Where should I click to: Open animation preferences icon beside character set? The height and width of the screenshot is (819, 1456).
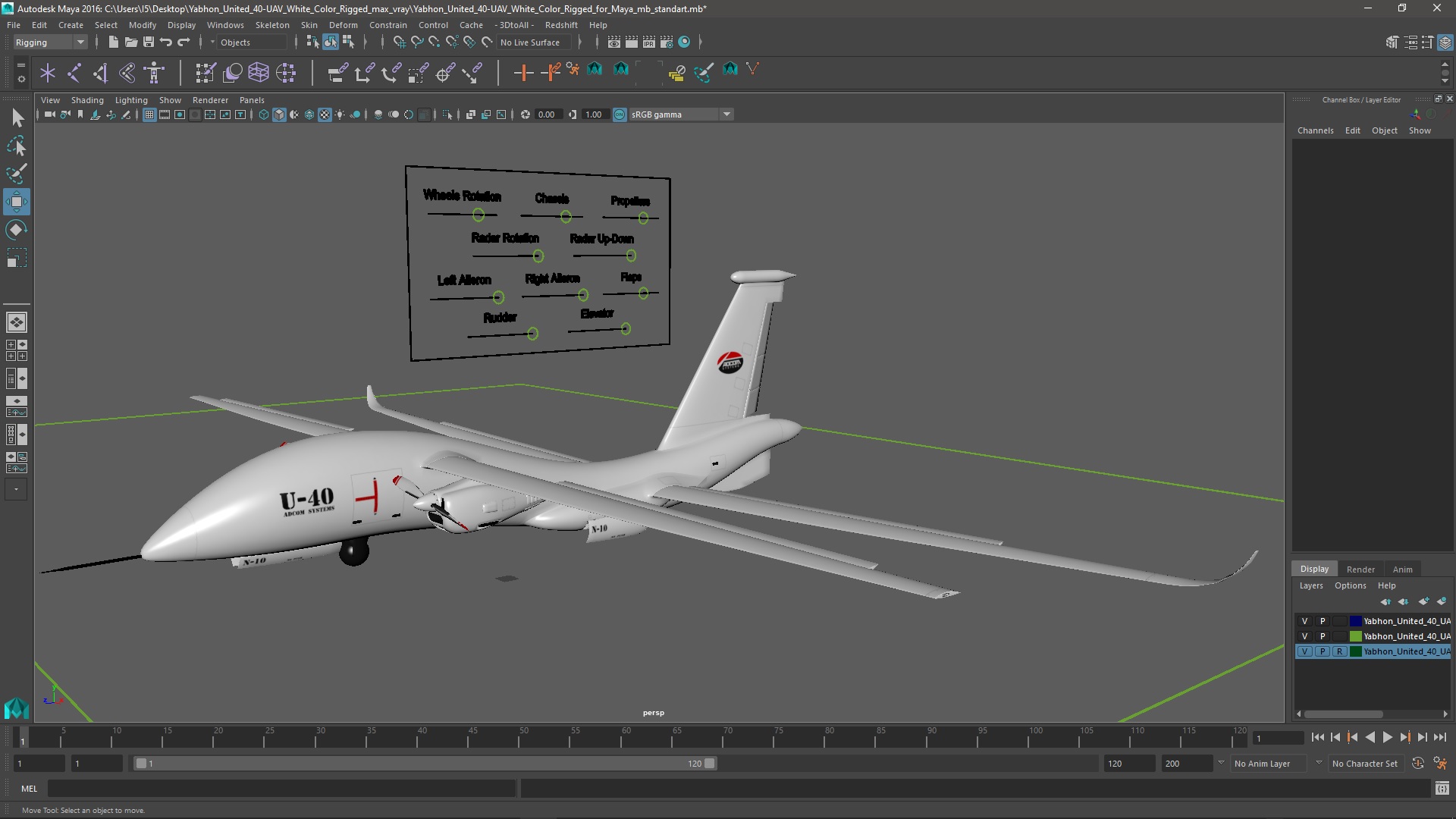[x=1440, y=764]
